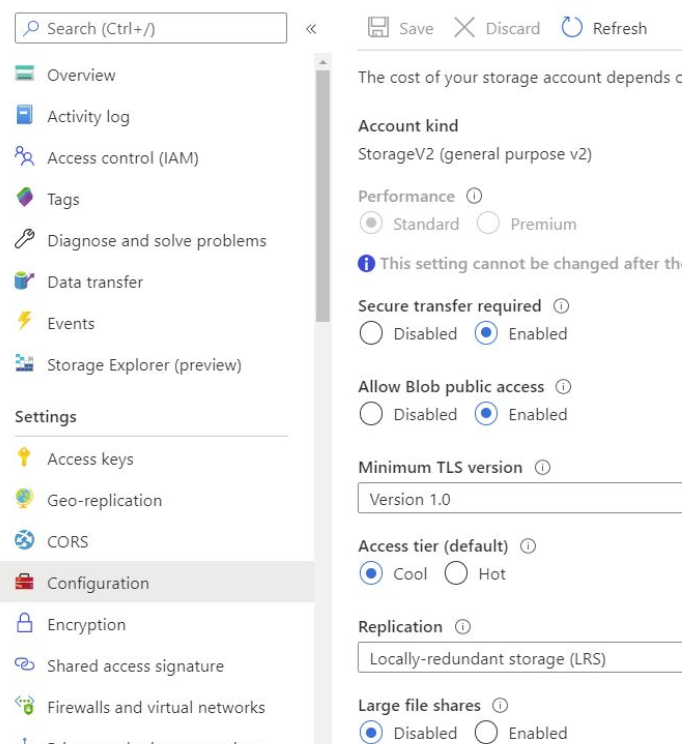The width and height of the screenshot is (694, 744).
Task: Click the Performance info icon
Action: (474, 195)
